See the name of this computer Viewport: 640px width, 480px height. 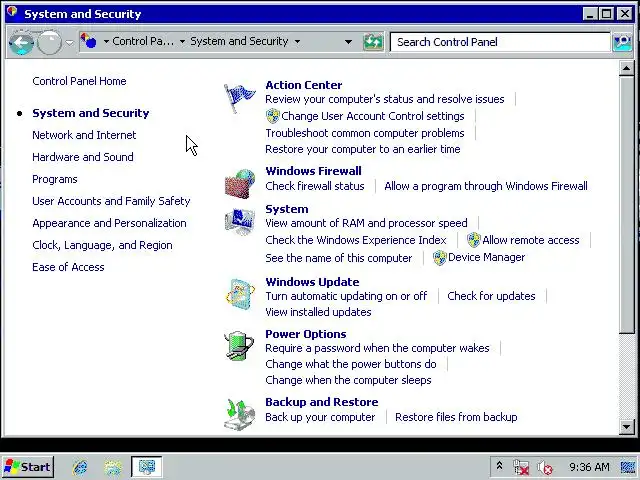(339, 258)
